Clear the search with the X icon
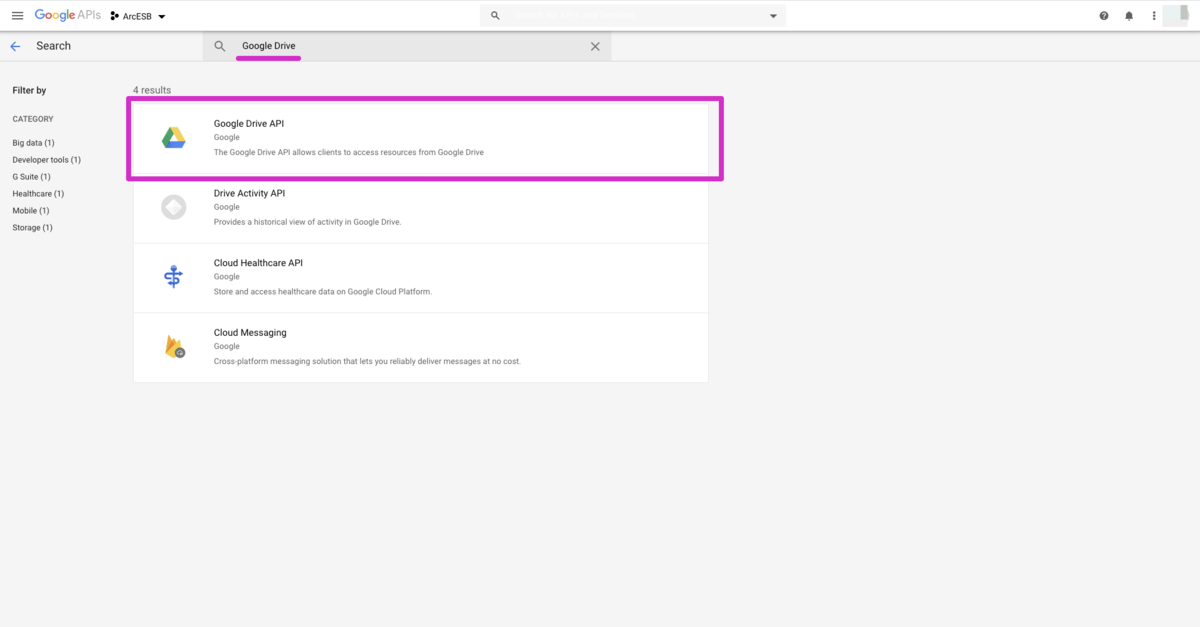 click(595, 46)
